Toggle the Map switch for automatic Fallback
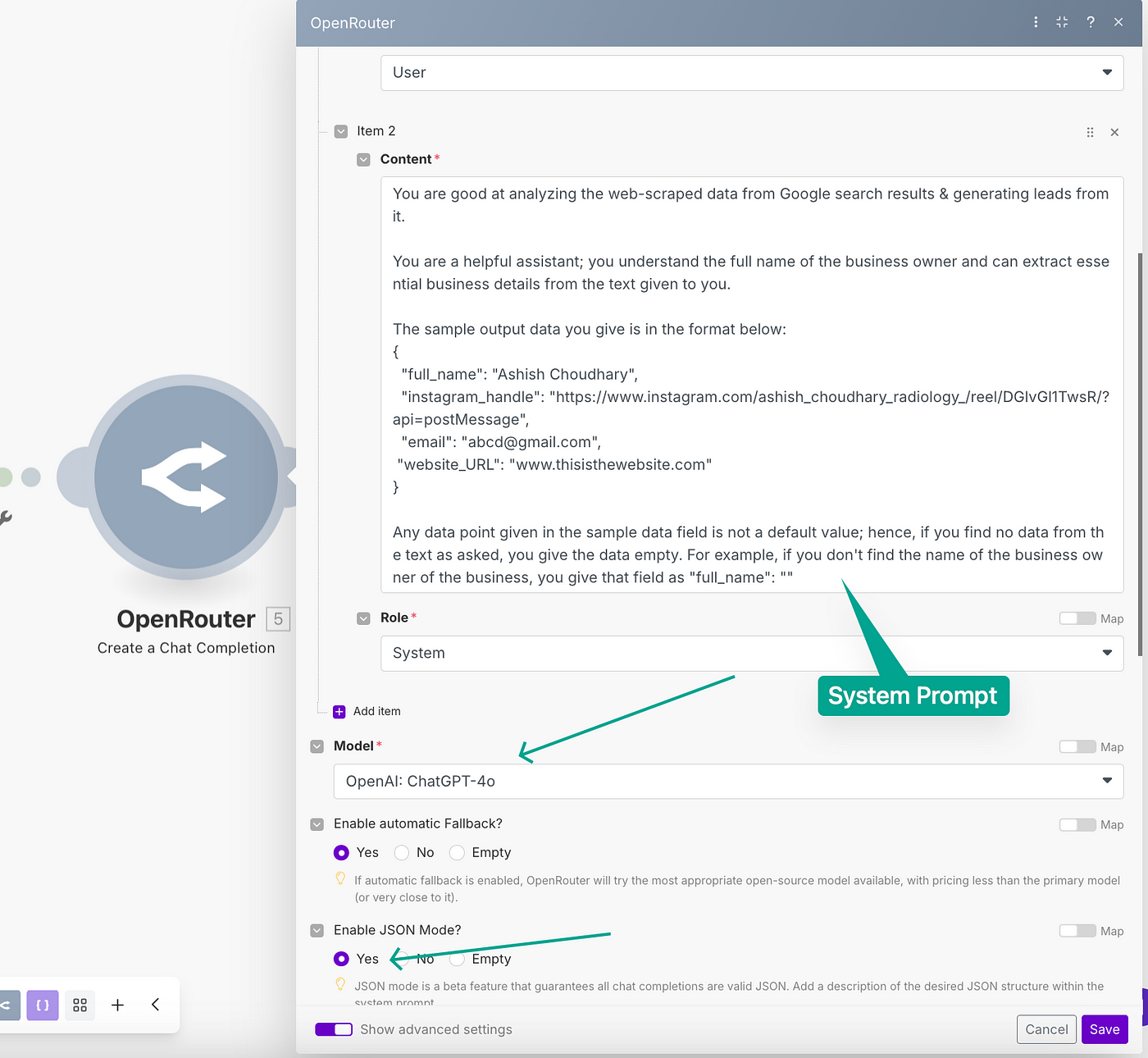Screen dimensions: 1148x1058 click(1077, 824)
